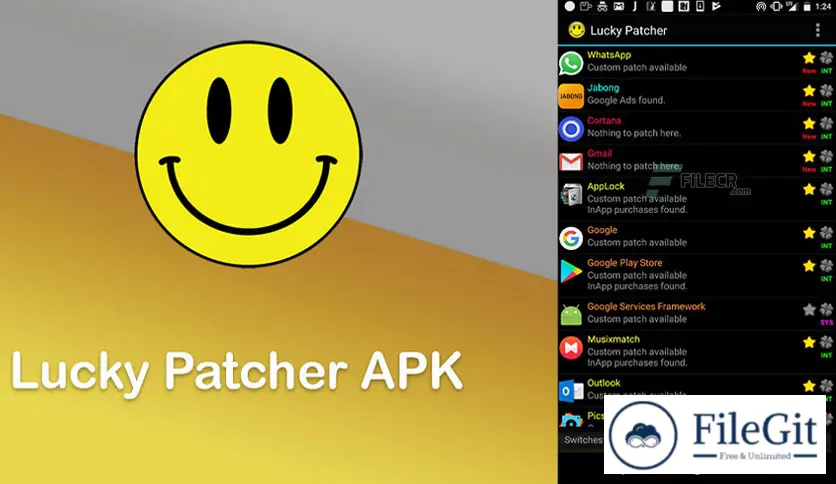Click 'Nothing to patch here.' under Cortana

634,133
